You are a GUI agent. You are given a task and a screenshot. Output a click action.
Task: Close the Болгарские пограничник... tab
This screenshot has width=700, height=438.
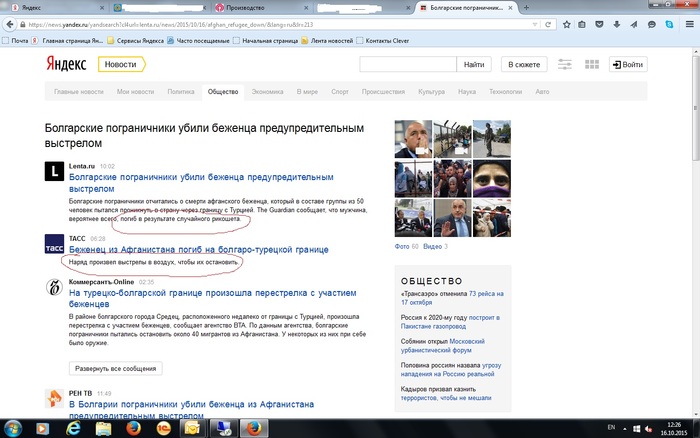tap(510, 8)
